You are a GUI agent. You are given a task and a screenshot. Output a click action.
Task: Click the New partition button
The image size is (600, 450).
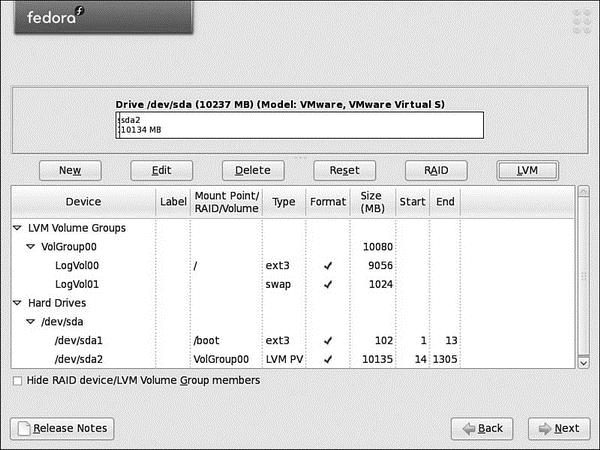click(70, 170)
